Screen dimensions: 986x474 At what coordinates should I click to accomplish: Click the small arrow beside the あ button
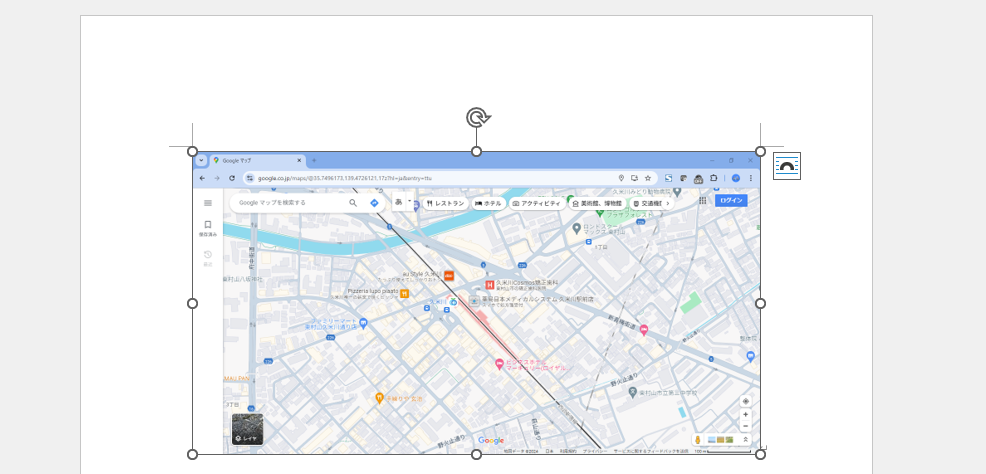(x=410, y=202)
